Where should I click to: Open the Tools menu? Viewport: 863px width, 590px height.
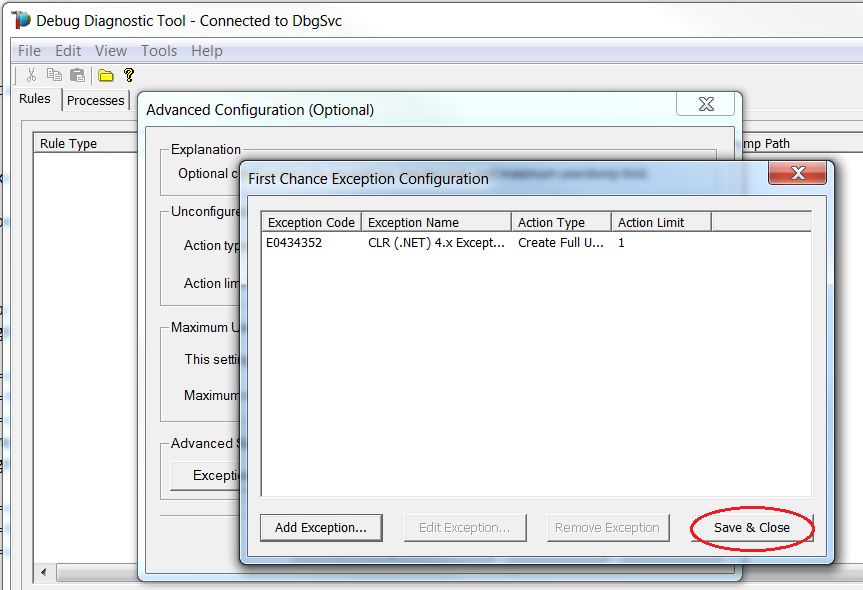pyautogui.click(x=158, y=50)
